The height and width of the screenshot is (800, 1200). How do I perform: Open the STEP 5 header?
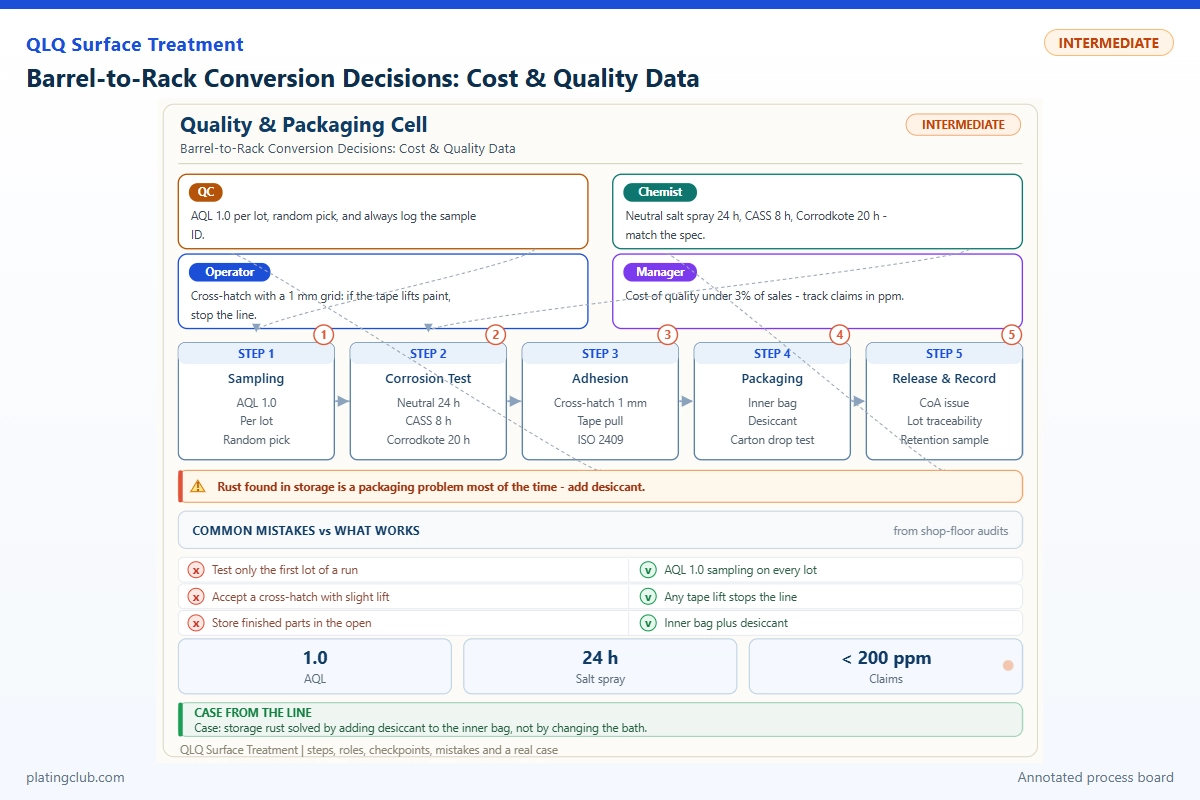point(944,354)
